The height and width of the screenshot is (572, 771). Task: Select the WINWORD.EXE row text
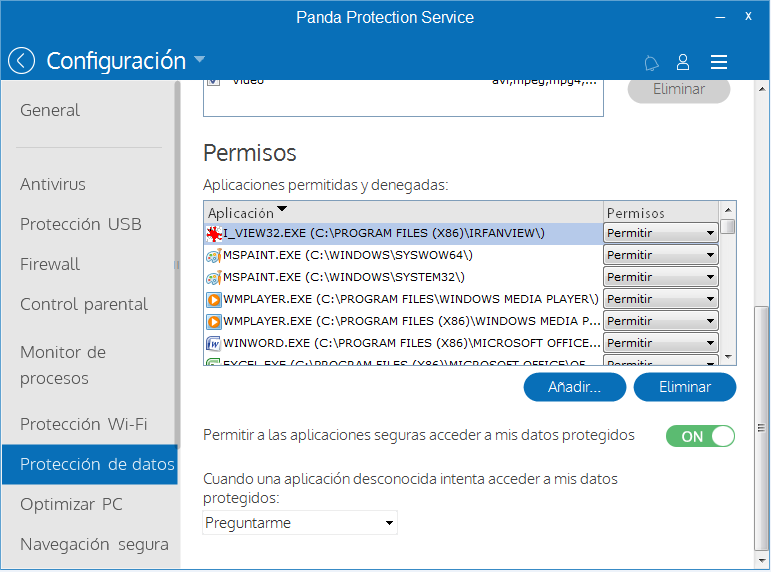click(412, 343)
